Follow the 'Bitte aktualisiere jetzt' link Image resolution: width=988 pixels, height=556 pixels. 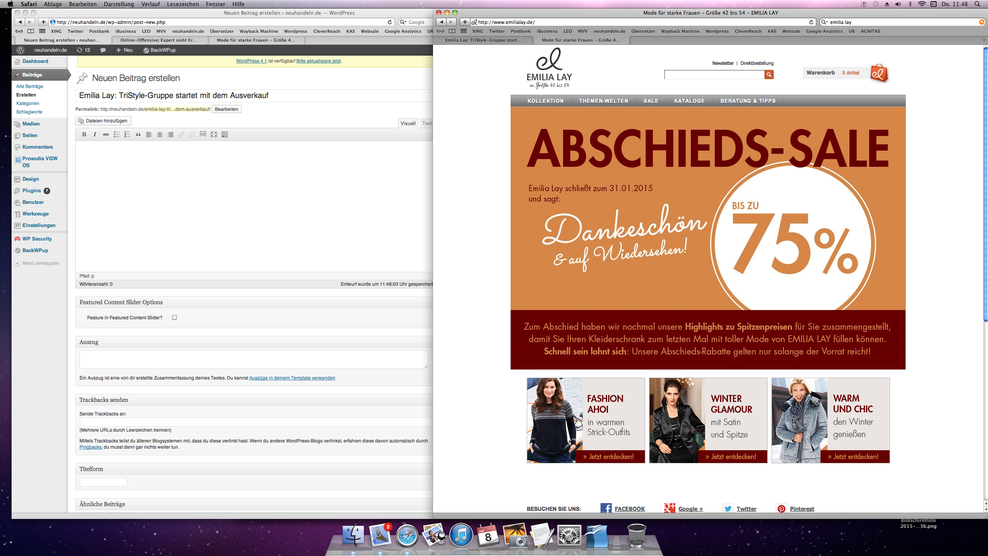click(319, 61)
